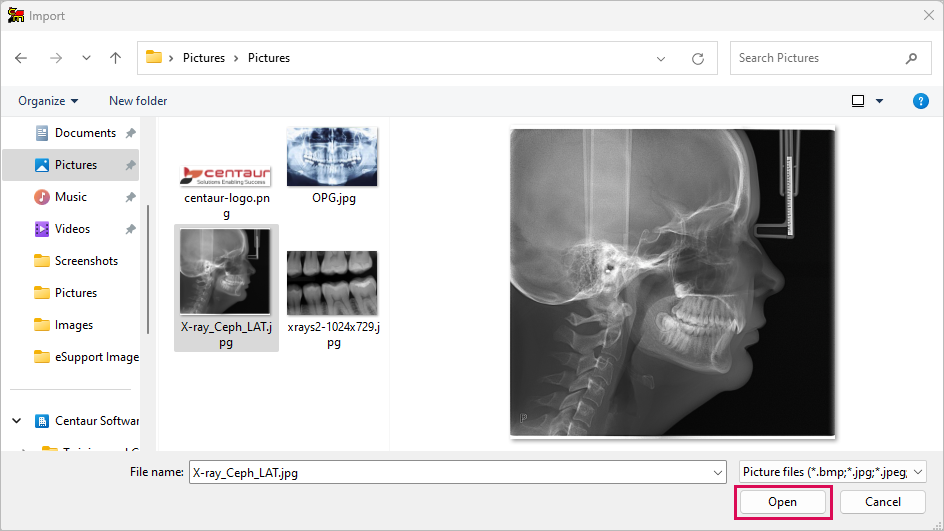Open the Organize menu
The height and width of the screenshot is (531, 944).
(x=48, y=101)
